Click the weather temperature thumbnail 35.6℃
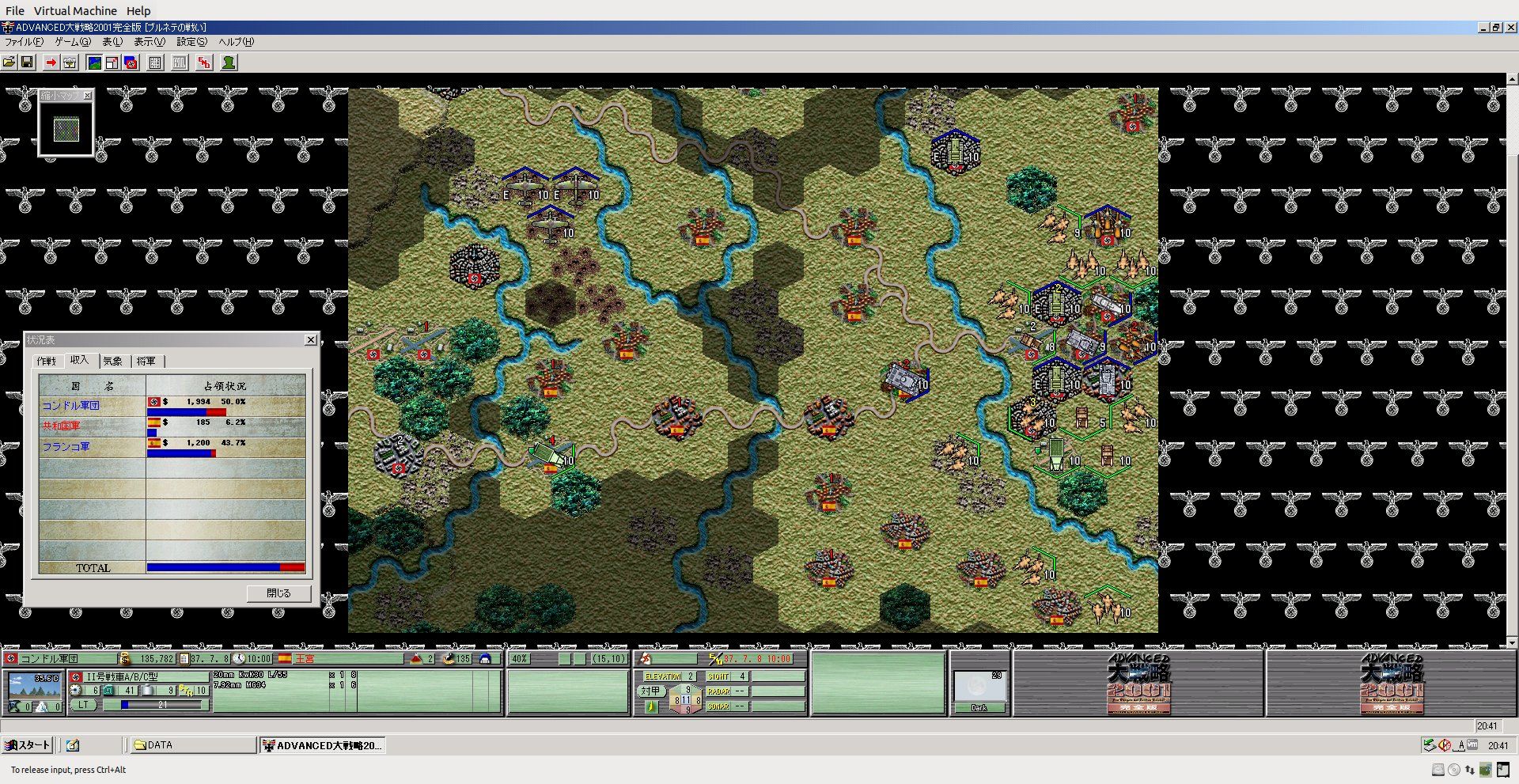 click(34, 684)
